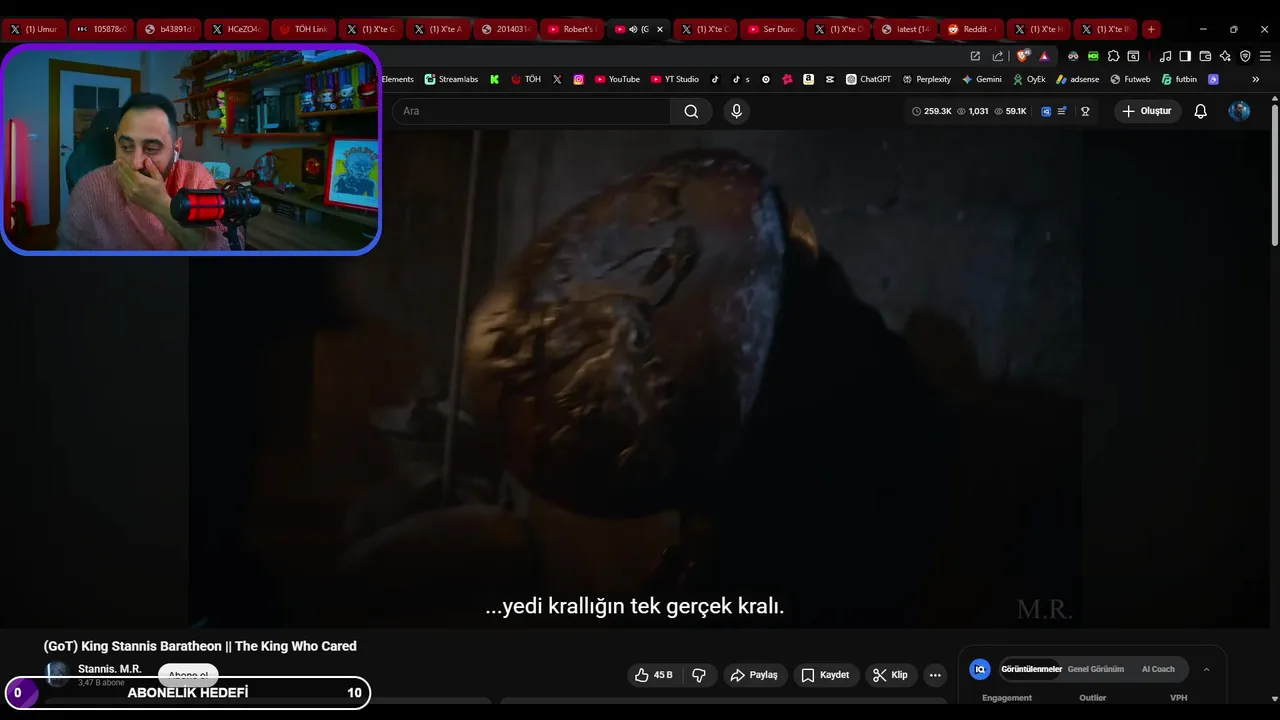Click the video title King Stannis Baratheon
Image resolution: width=1280 pixels, height=720 pixels.
(x=200, y=646)
